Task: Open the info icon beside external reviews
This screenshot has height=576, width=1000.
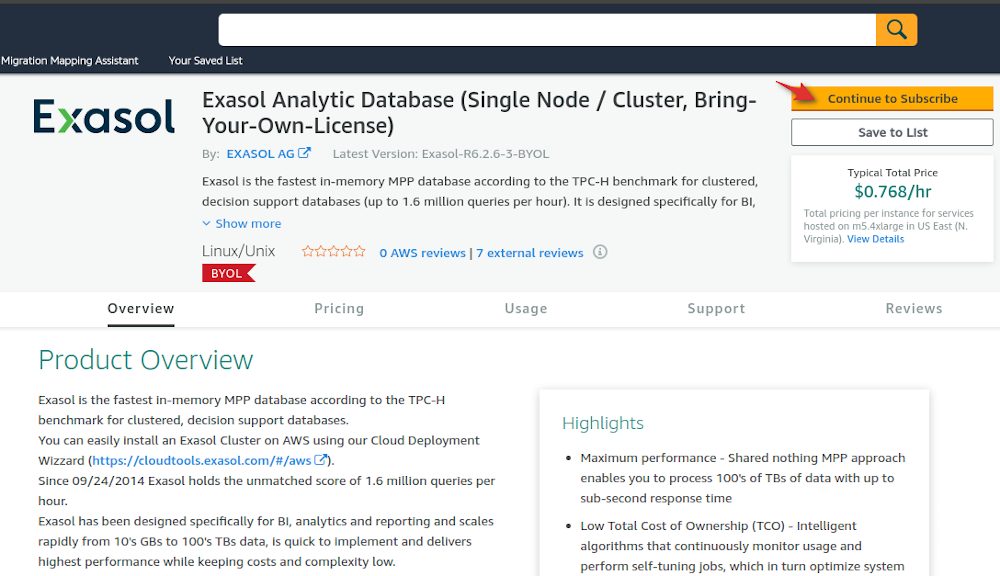Action: (x=599, y=252)
